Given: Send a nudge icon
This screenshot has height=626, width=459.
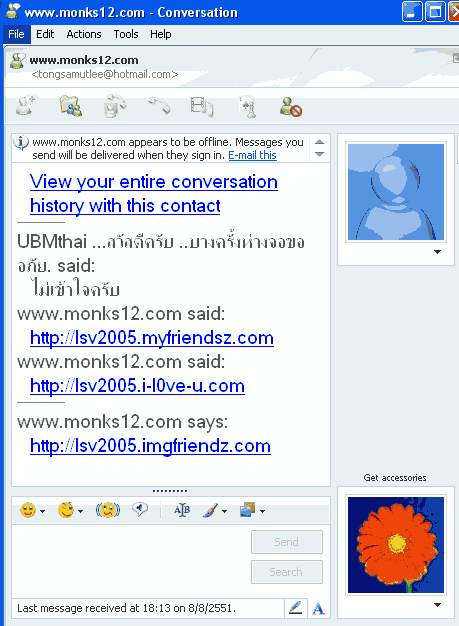Looking at the screenshot, I should (108, 510).
